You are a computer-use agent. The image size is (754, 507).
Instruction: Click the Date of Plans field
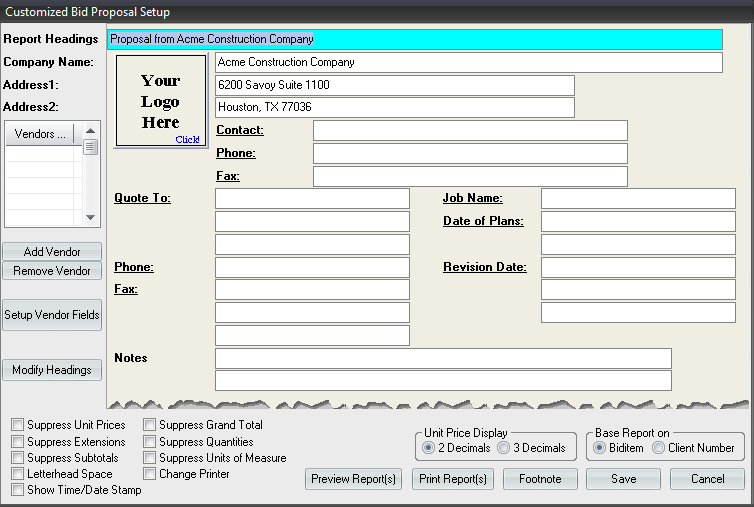(638, 221)
